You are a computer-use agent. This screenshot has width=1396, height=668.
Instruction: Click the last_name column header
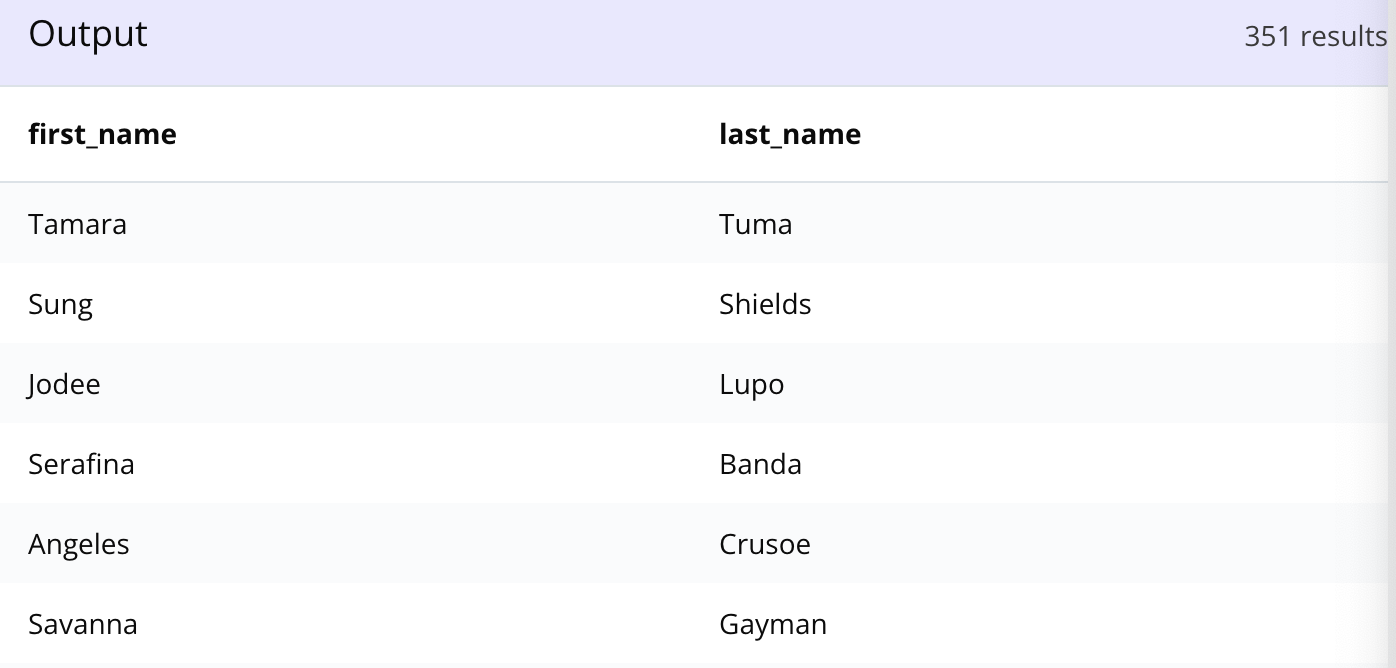[790, 134]
